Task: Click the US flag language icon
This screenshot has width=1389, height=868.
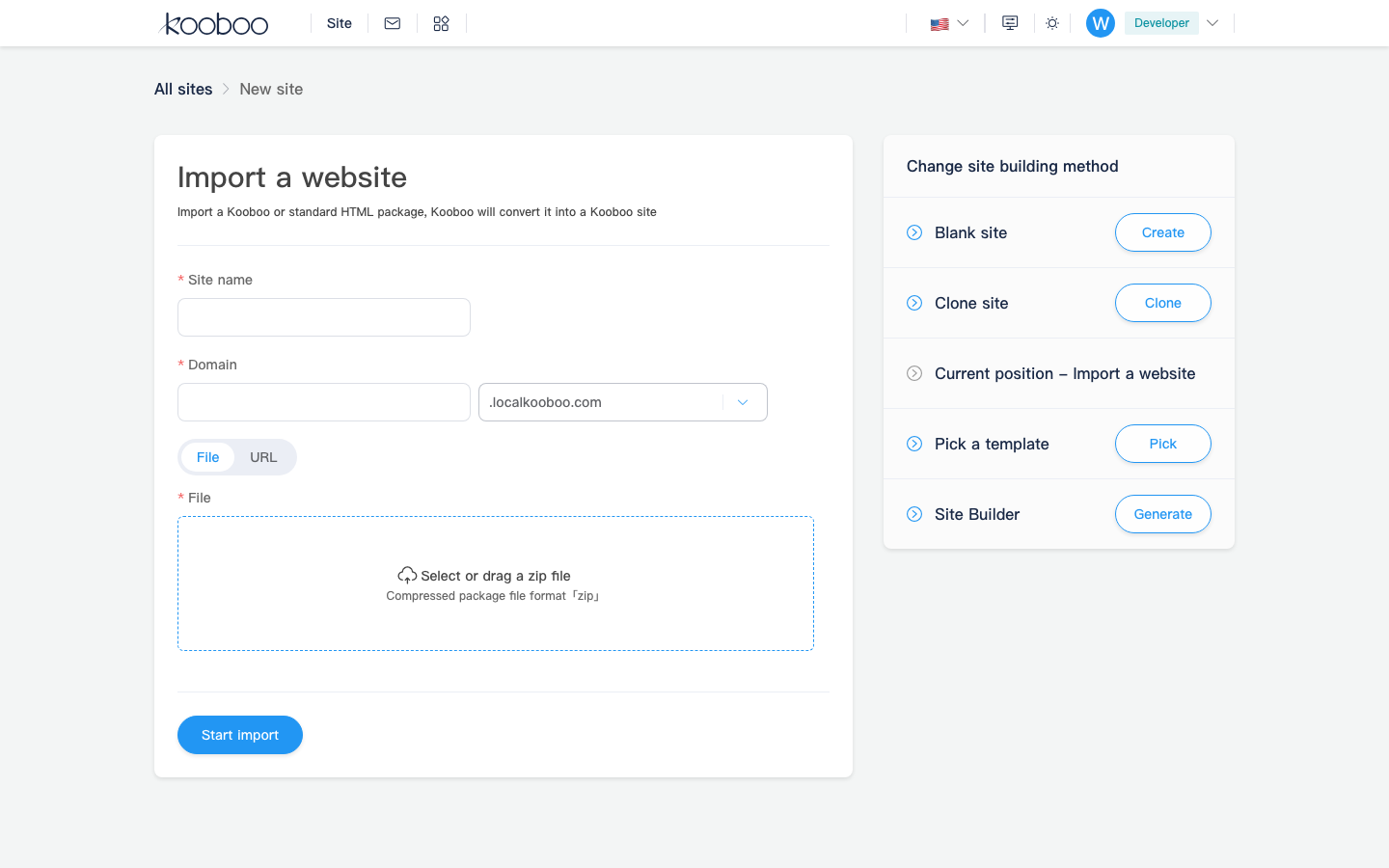Action: pyautogui.click(x=940, y=24)
